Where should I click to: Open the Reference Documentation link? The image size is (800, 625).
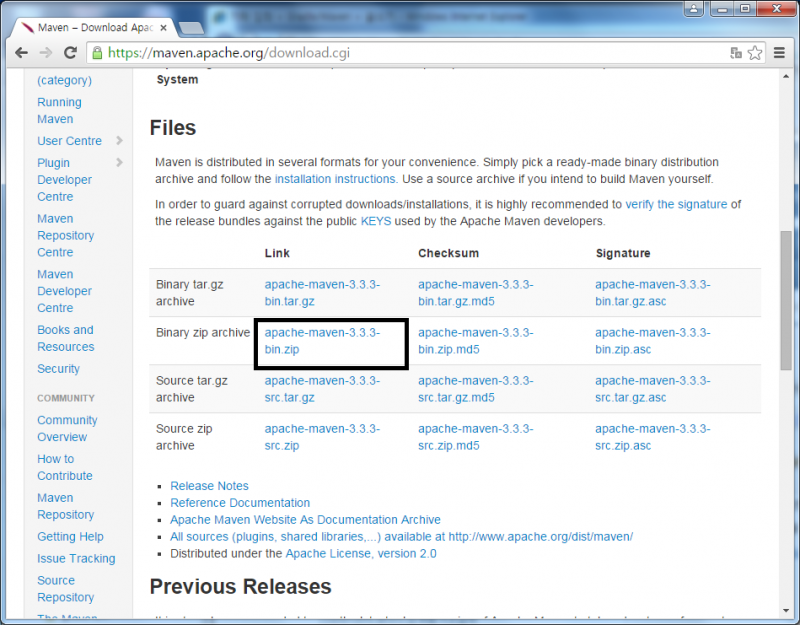click(x=240, y=503)
